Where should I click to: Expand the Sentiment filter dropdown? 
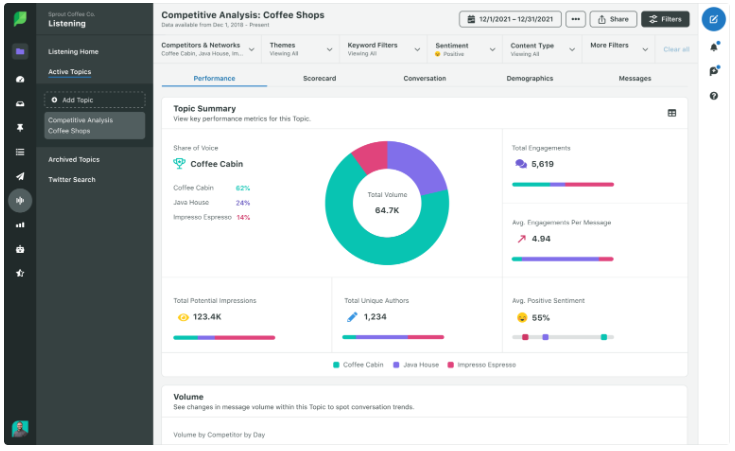click(x=465, y=49)
